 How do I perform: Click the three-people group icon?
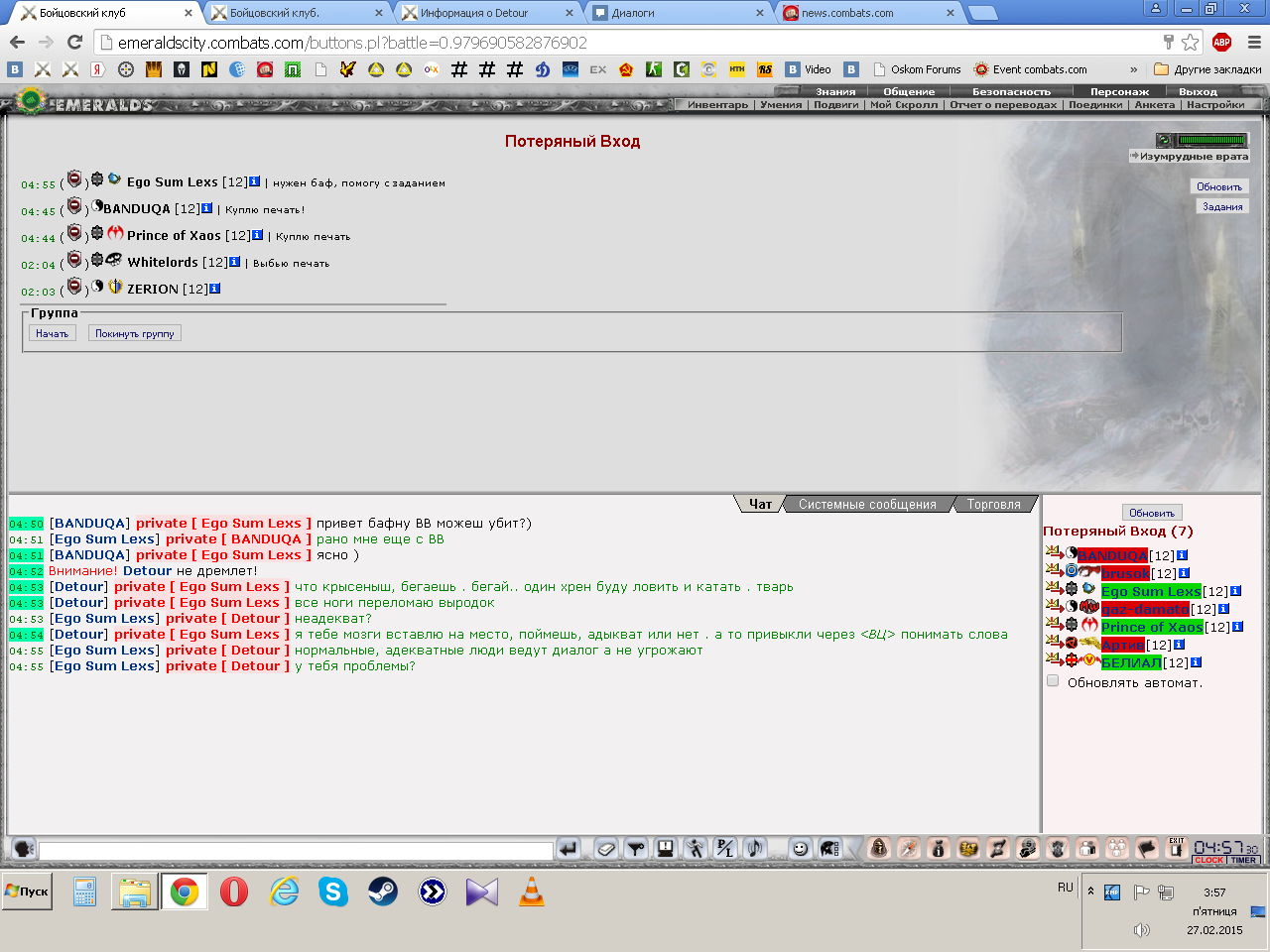1117,848
